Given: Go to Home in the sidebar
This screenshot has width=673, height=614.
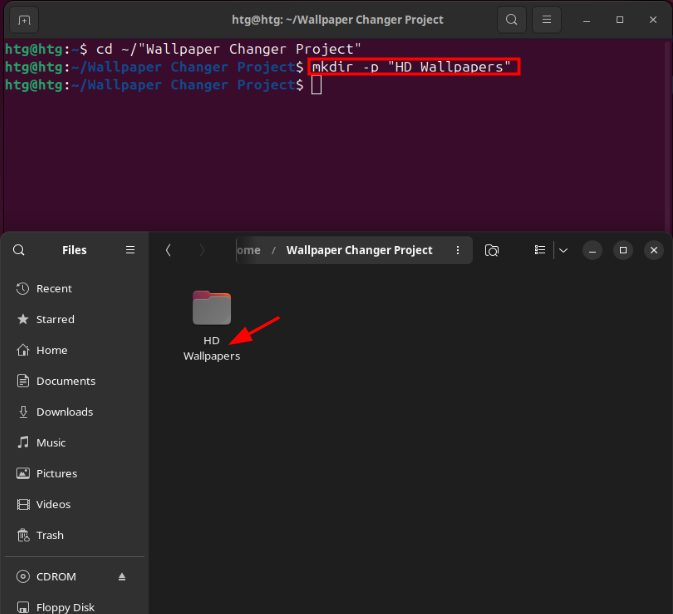Looking at the screenshot, I should 75,350.
